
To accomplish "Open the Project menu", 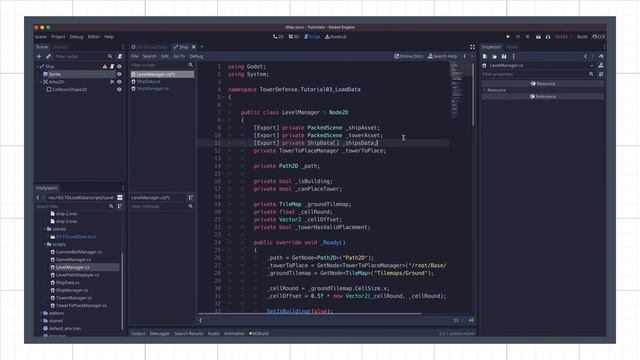I will (58, 37).
